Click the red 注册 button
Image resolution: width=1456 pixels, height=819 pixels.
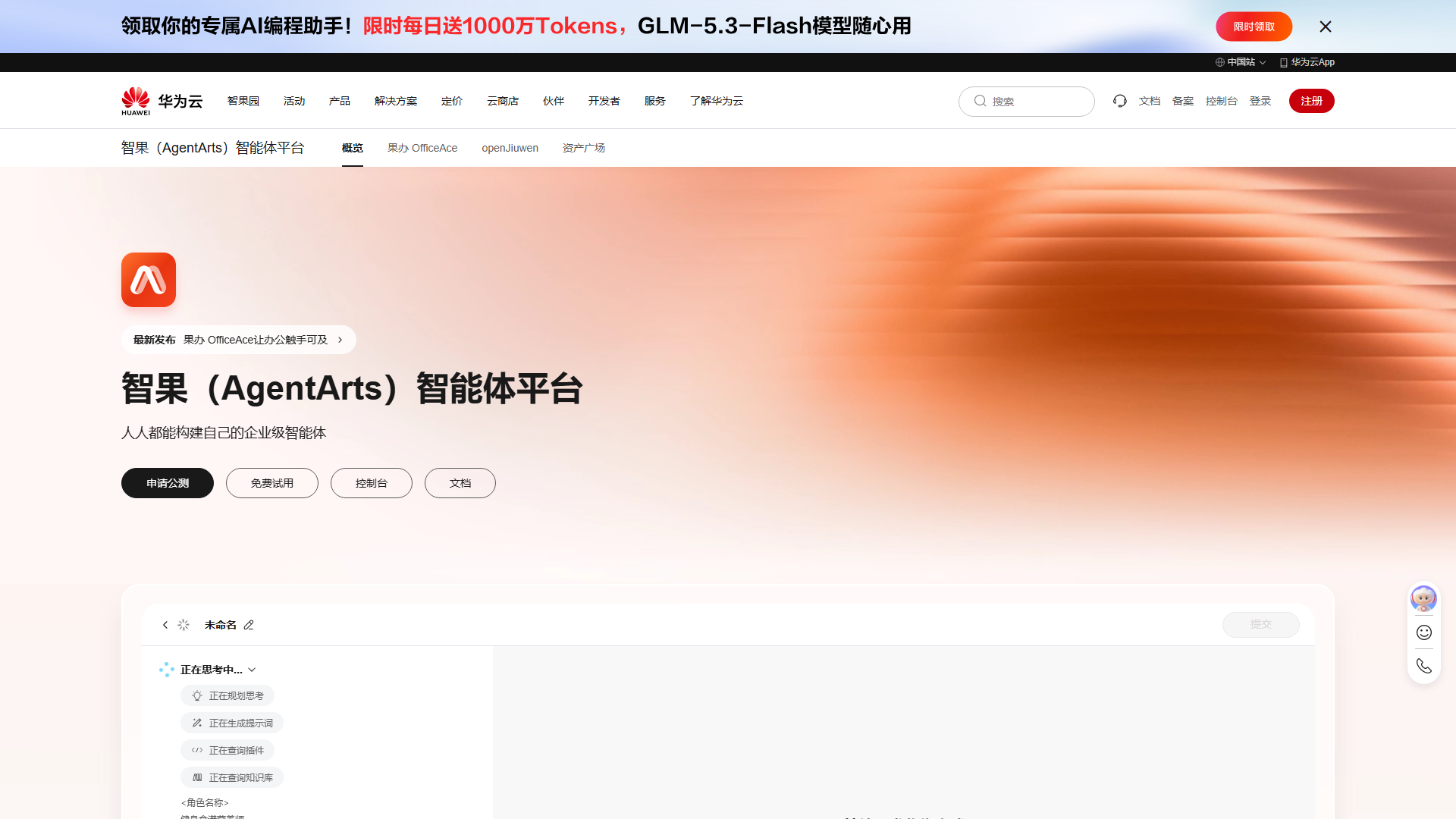1312,101
